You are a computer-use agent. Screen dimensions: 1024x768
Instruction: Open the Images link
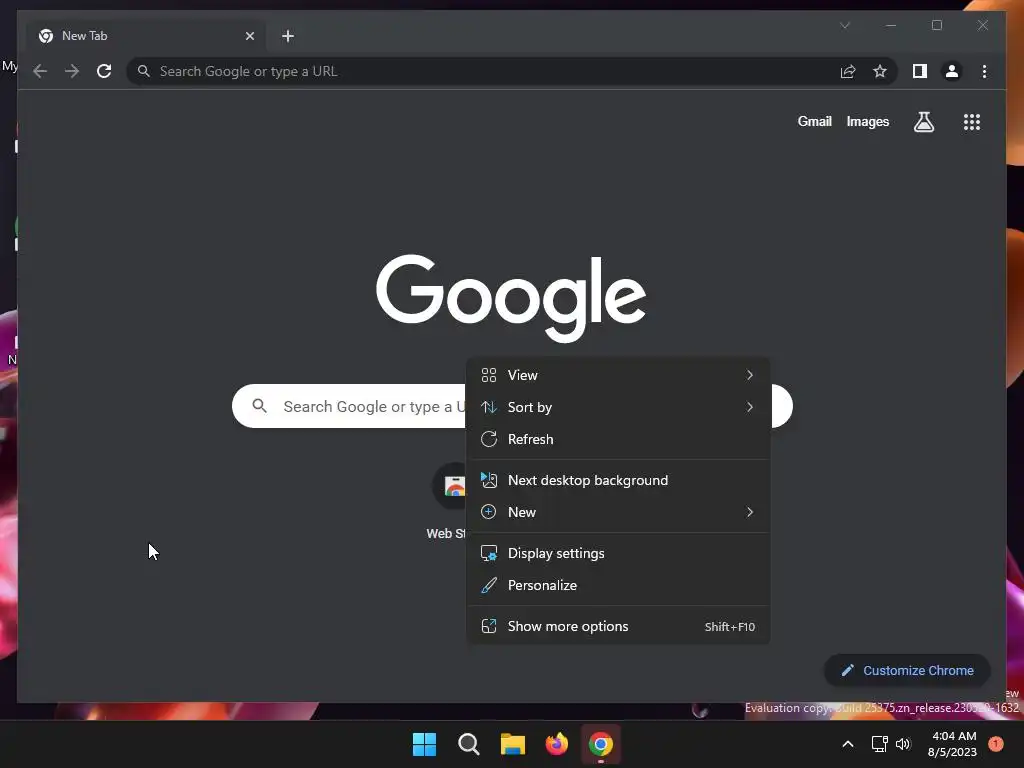pyautogui.click(x=867, y=121)
